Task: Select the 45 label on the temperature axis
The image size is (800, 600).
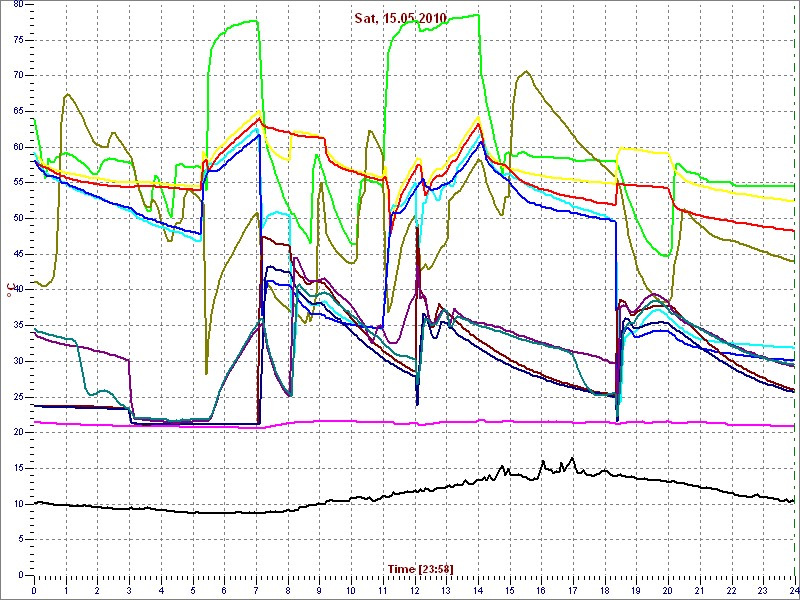Action: pyautogui.click(x=18, y=254)
